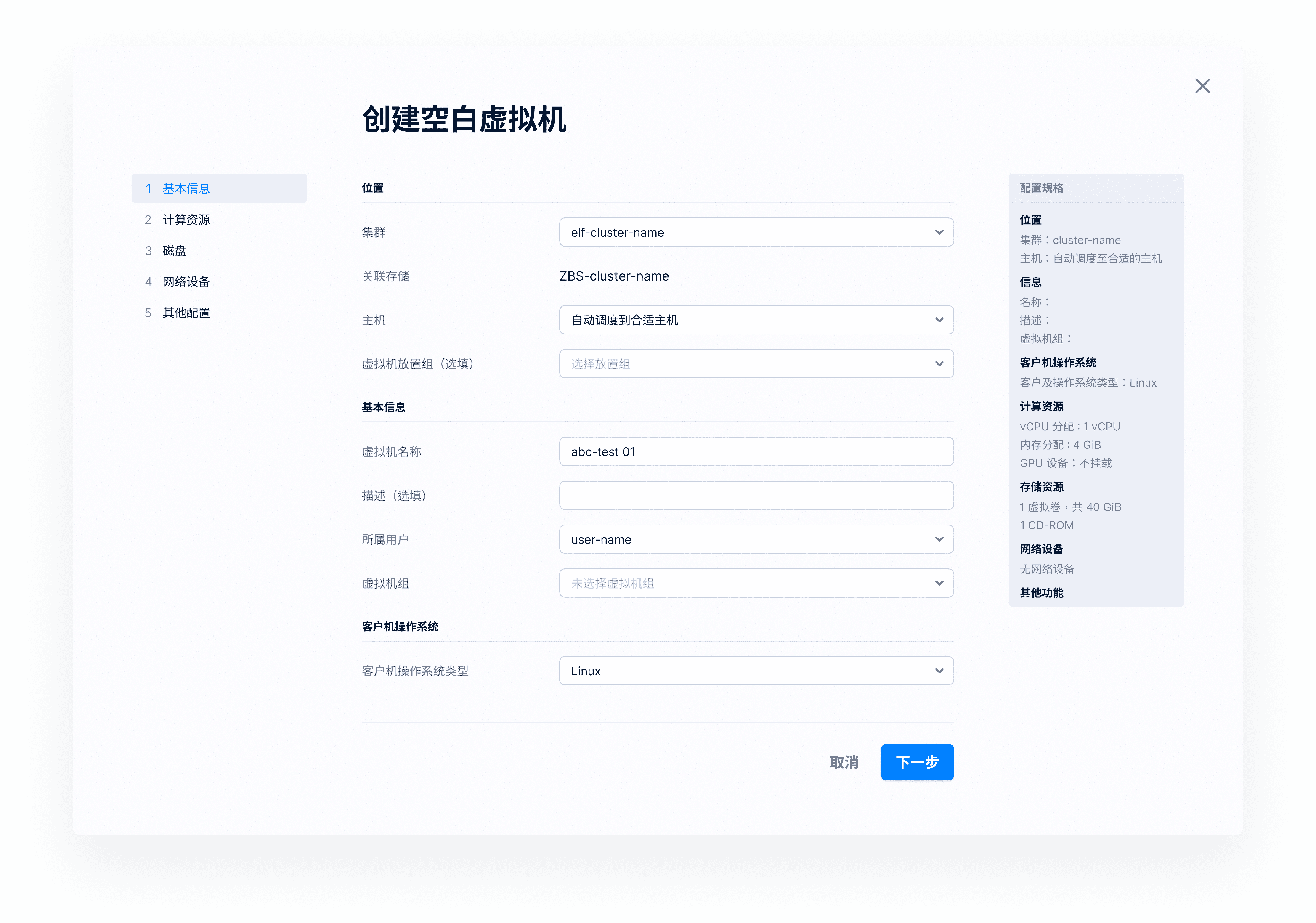Screen dimensions: 1316x923
Task: Click the 配置规格 summary panel header
Action: pos(1041,188)
